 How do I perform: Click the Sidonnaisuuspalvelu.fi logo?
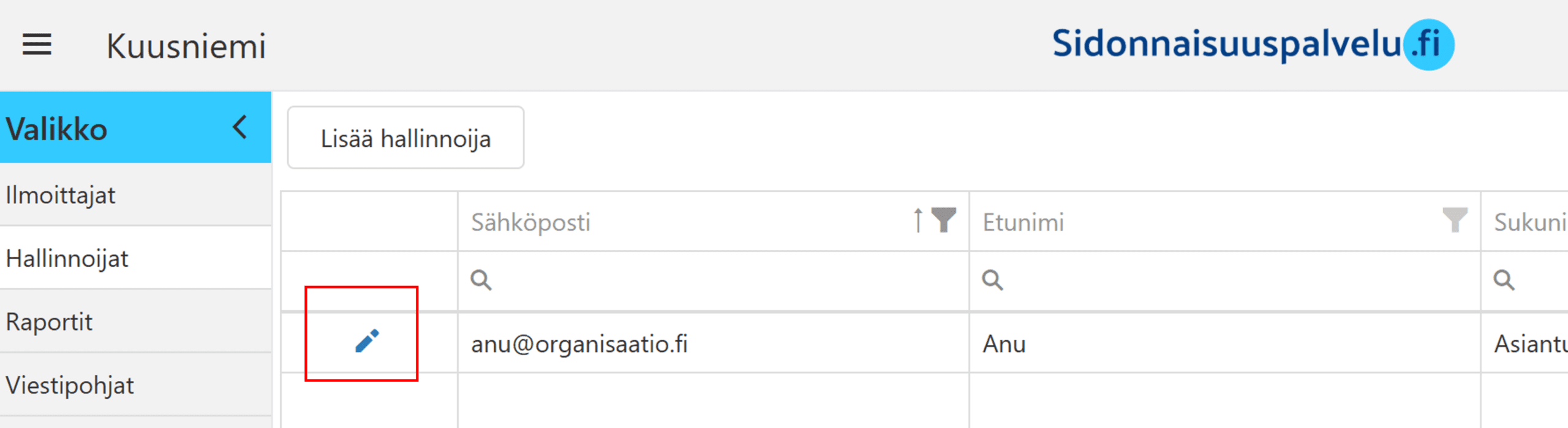coord(1252,45)
